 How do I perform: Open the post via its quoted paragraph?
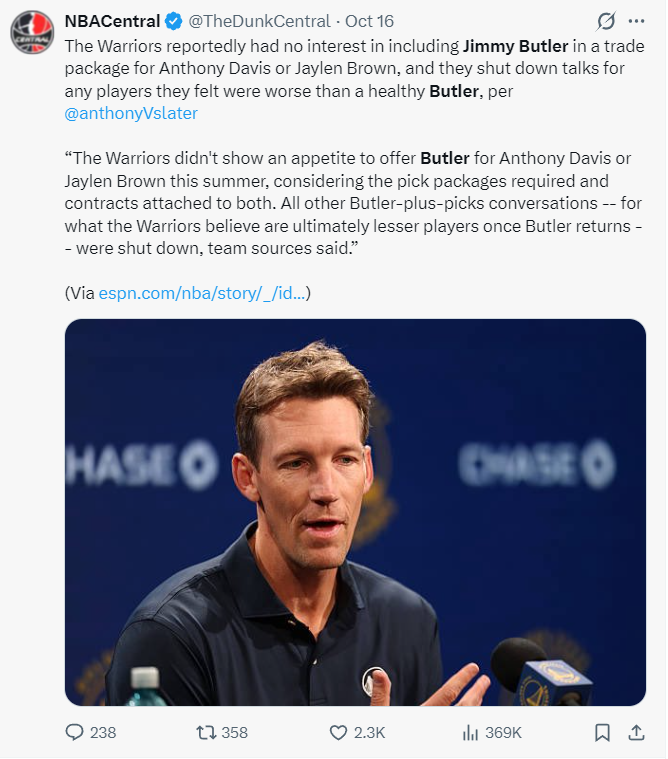click(x=353, y=203)
